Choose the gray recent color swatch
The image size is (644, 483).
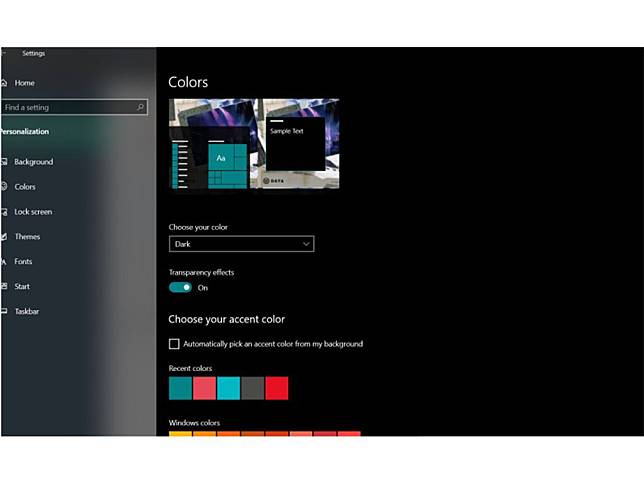(253, 388)
